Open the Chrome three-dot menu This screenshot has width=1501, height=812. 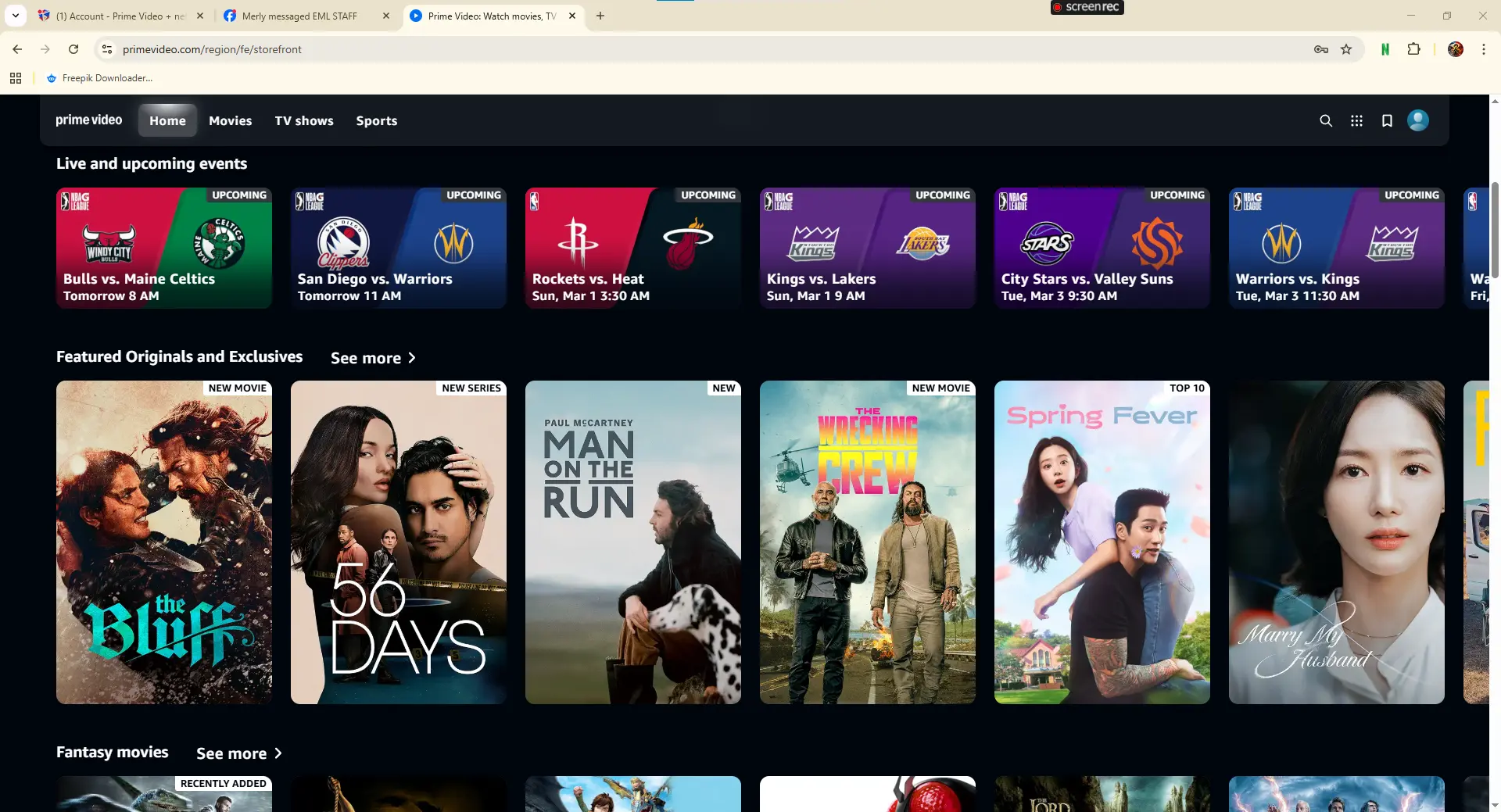click(1484, 49)
